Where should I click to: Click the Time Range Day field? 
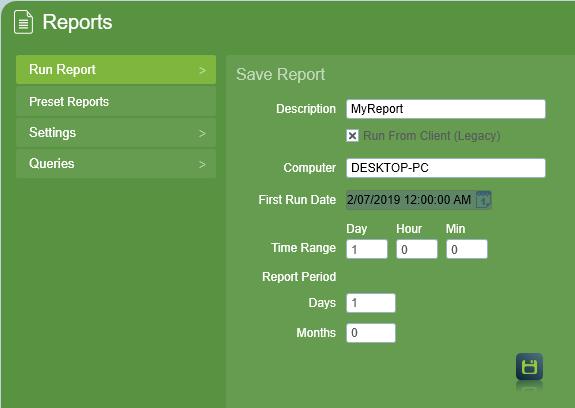[x=367, y=249]
